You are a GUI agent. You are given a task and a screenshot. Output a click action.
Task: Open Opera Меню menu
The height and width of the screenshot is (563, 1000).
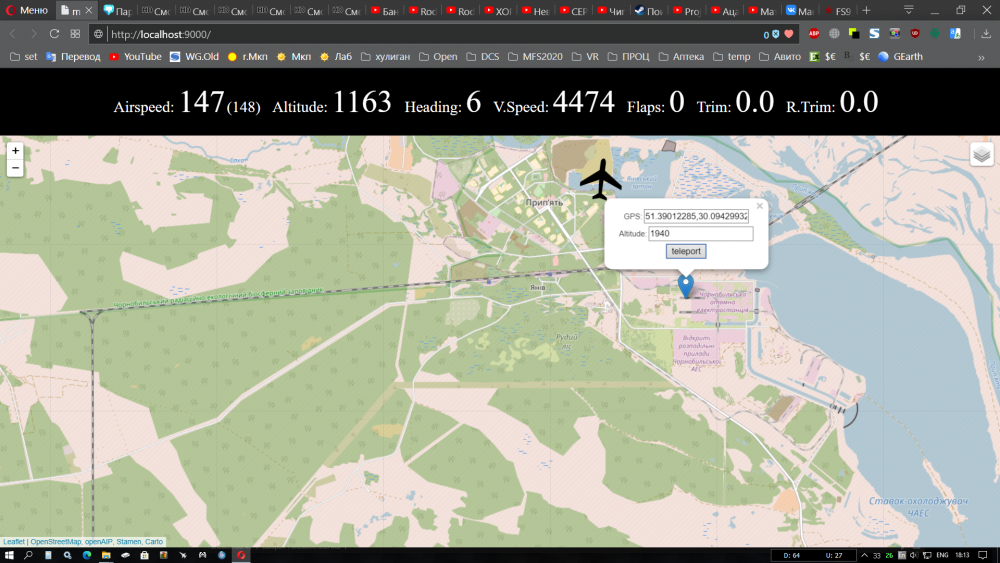pyautogui.click(x=27, y=11)
